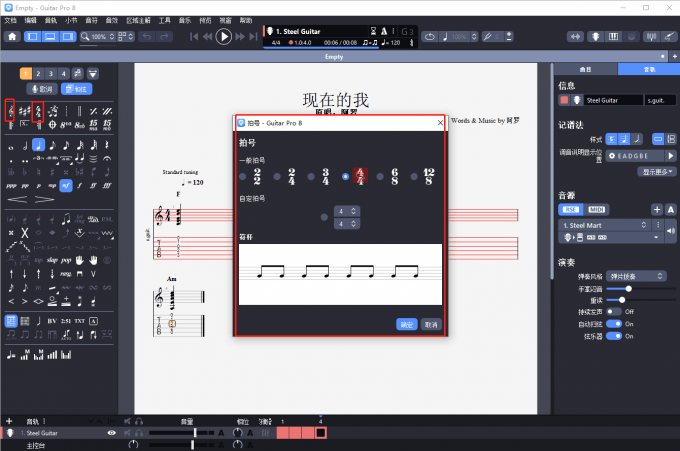The width and height of the screenshot is (680, 451).
Task: Open the zoom 100% dropdown
Action: (98, 36)
